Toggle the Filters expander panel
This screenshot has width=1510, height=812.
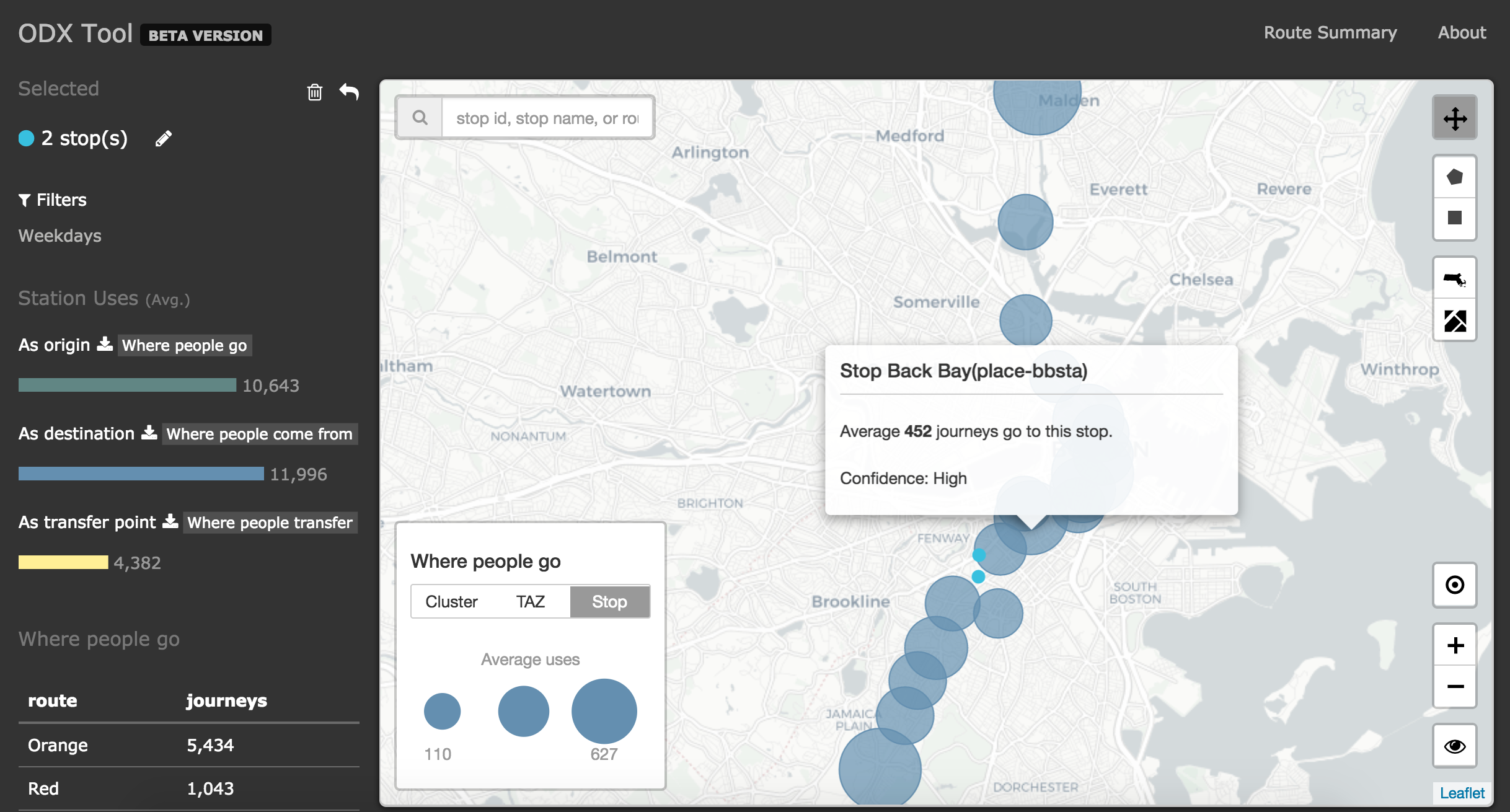tap(52, 200)
